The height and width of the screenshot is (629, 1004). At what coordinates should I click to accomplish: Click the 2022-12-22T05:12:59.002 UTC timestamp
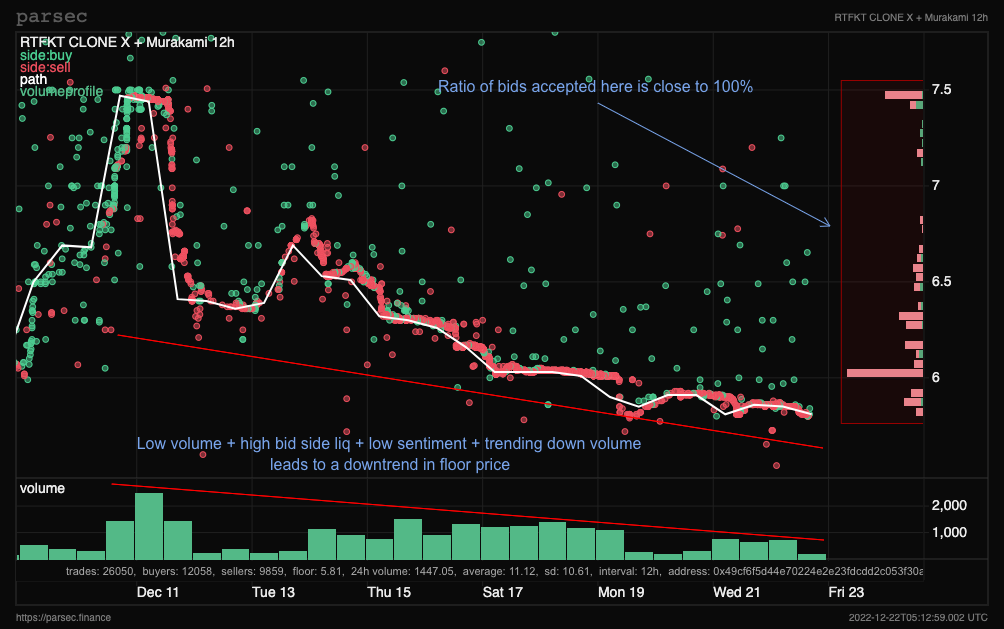pyautogui.click(x=918, y=617)
